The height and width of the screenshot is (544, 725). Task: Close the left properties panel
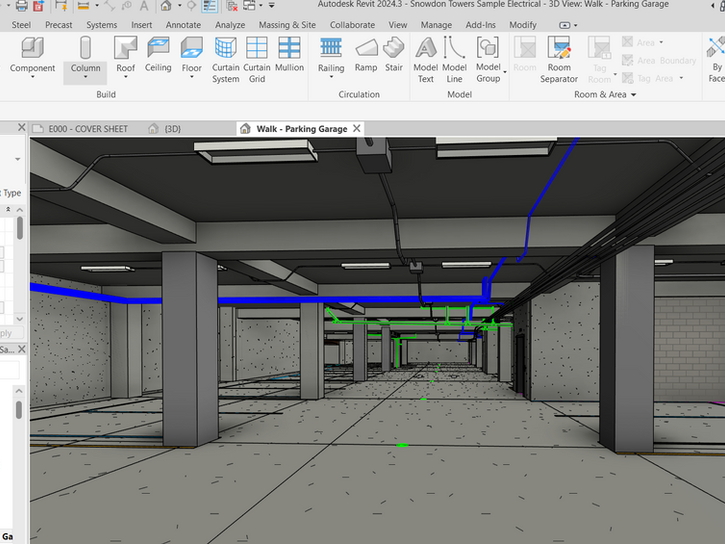click(x=21, y=127)
